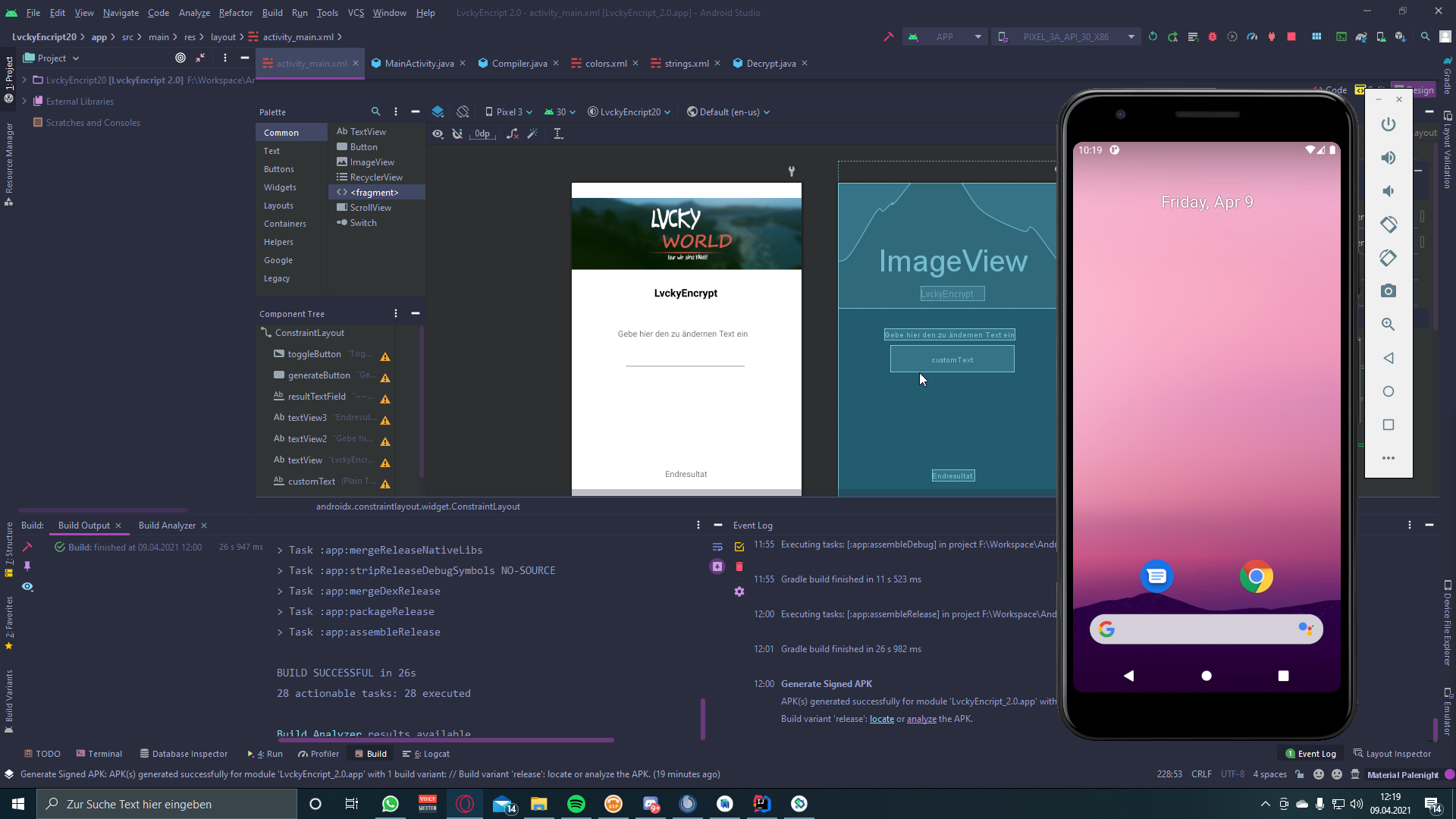The width and height of the screenshot is (1456, 819).
Task: Click the emulator Volume up icon
Action: [x=1388, y=158]
